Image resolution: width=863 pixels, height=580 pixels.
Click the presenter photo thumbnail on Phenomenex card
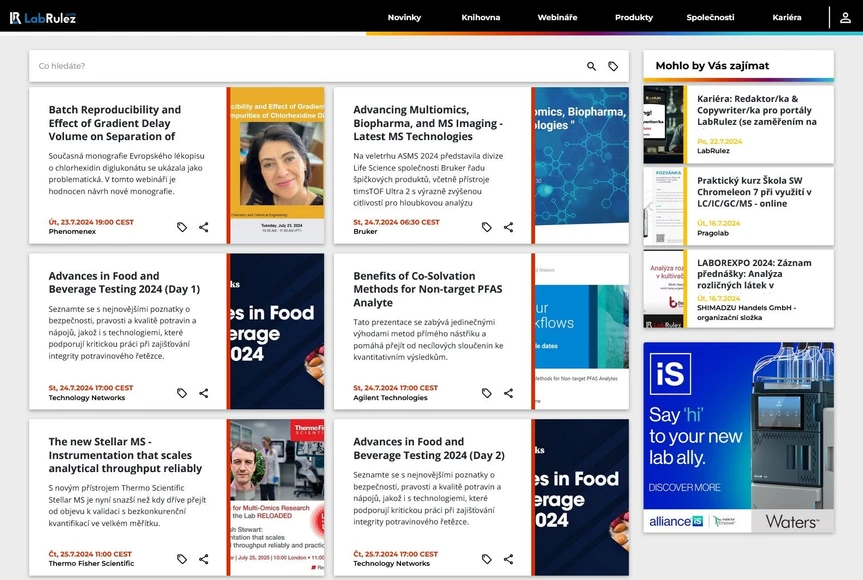coord(277,165)
